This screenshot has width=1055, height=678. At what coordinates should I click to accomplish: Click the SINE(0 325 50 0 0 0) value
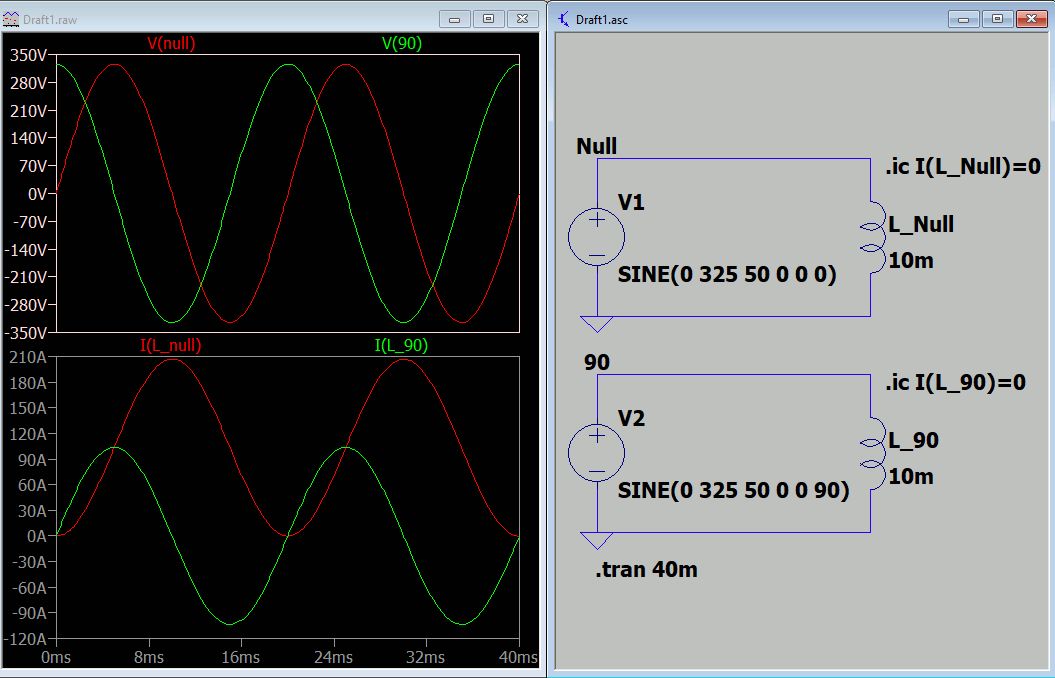727,274
